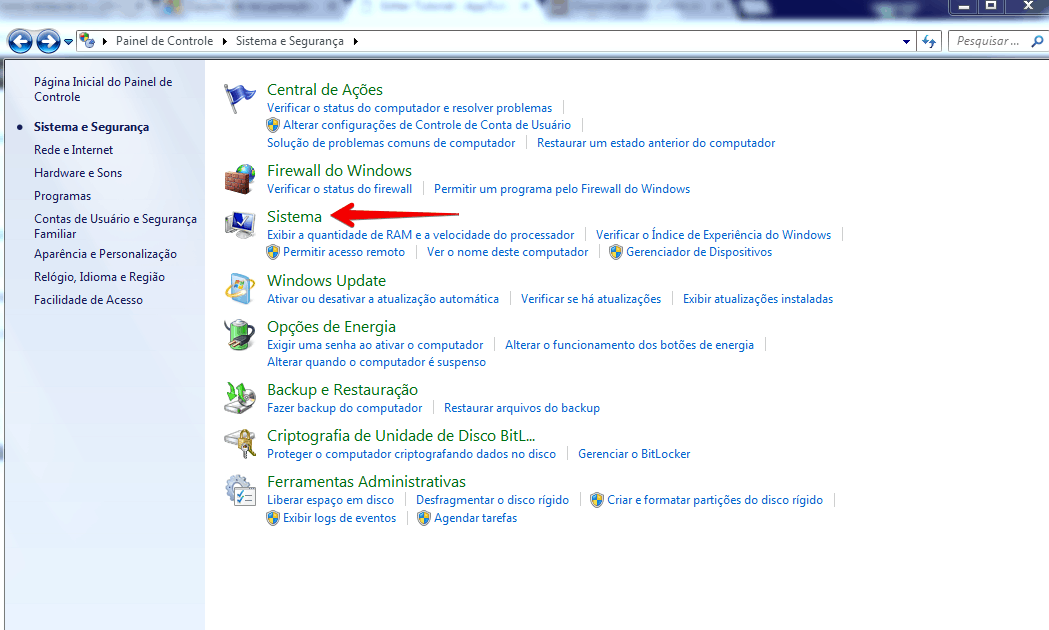Click the Sistema computer monitor icon
The width and height of the screenshot is (1049, 630).
240,225
